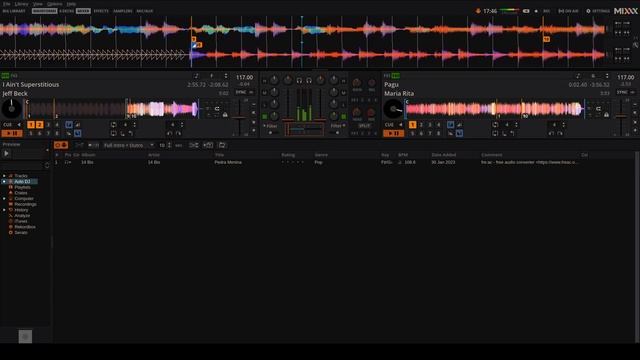Click the preview deck play button
The width and height of the screenshot is (640, 360).
coord(6,153)
